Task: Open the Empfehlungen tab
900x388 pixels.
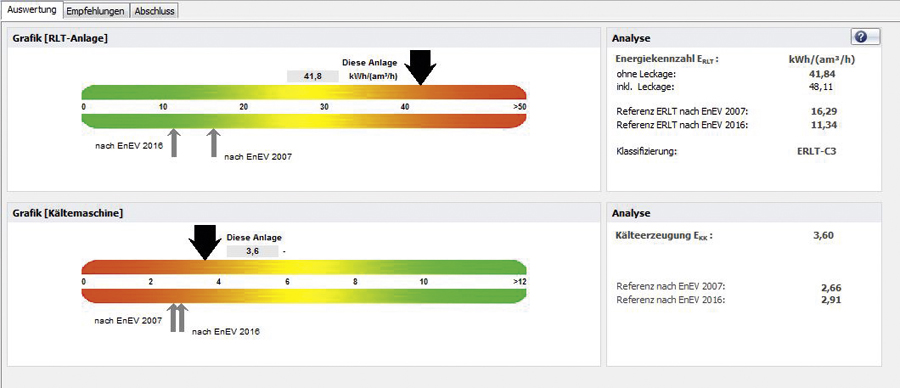Action: (x=96, y=11)
